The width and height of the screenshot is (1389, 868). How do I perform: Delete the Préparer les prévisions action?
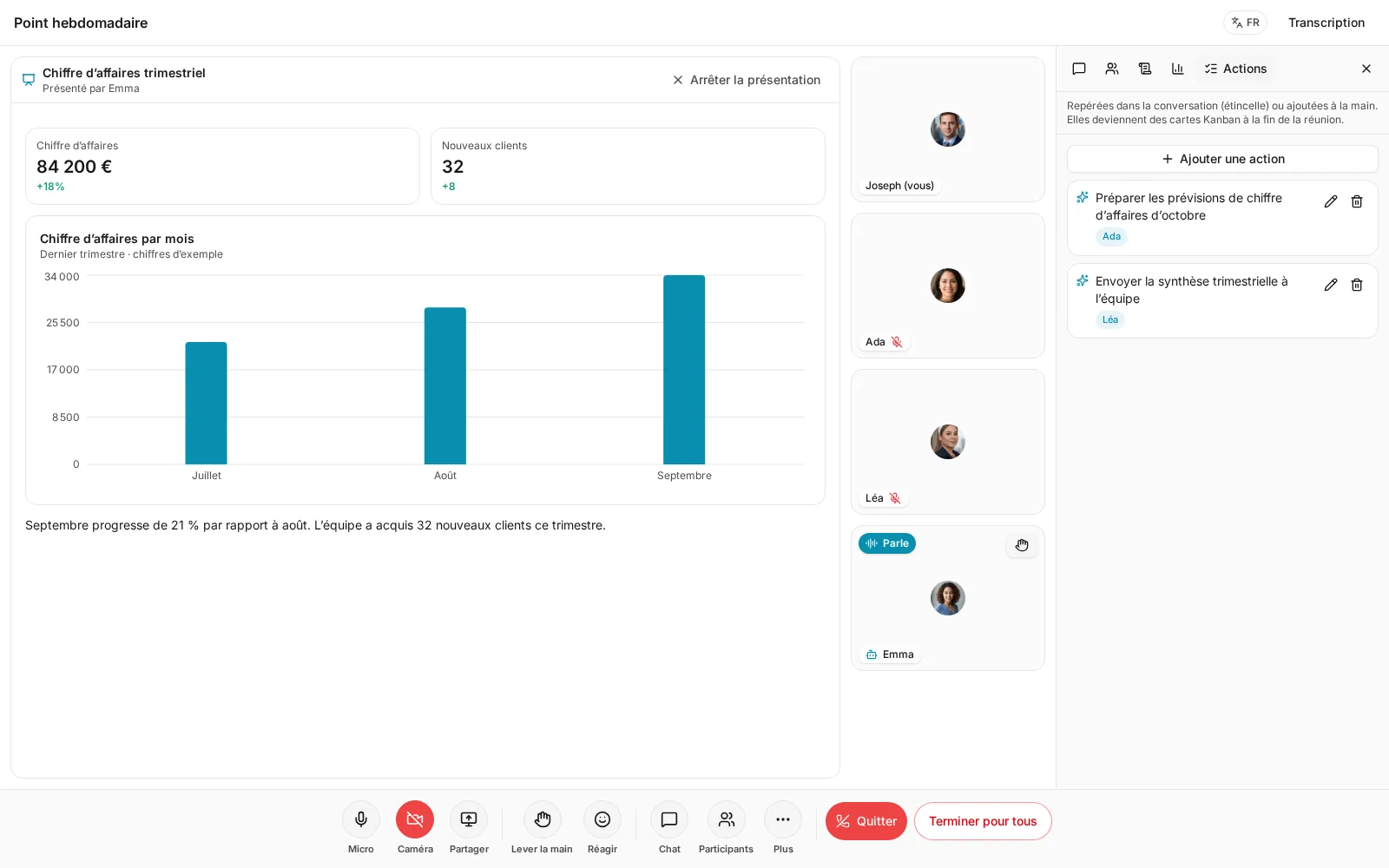1357,201
